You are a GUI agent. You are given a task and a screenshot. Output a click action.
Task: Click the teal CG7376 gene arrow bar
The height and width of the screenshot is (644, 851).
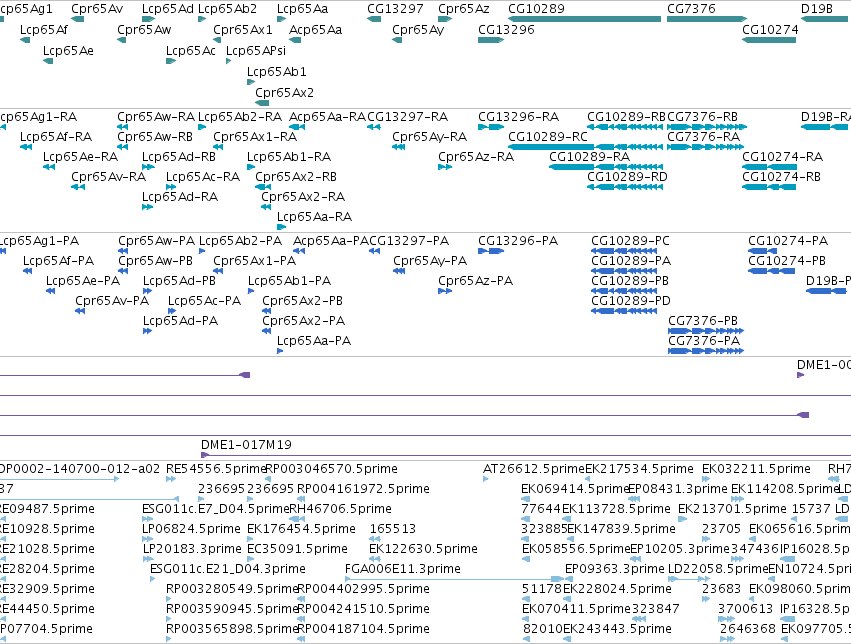tap(707, 19)
